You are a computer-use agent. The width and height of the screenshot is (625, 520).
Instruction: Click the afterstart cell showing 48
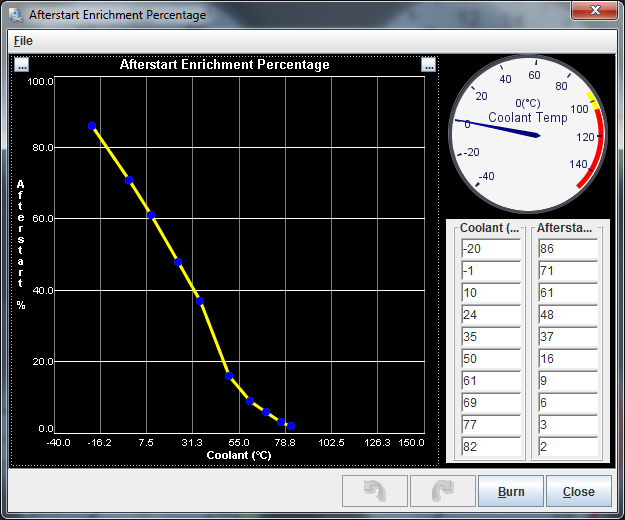tap(567, 315)
